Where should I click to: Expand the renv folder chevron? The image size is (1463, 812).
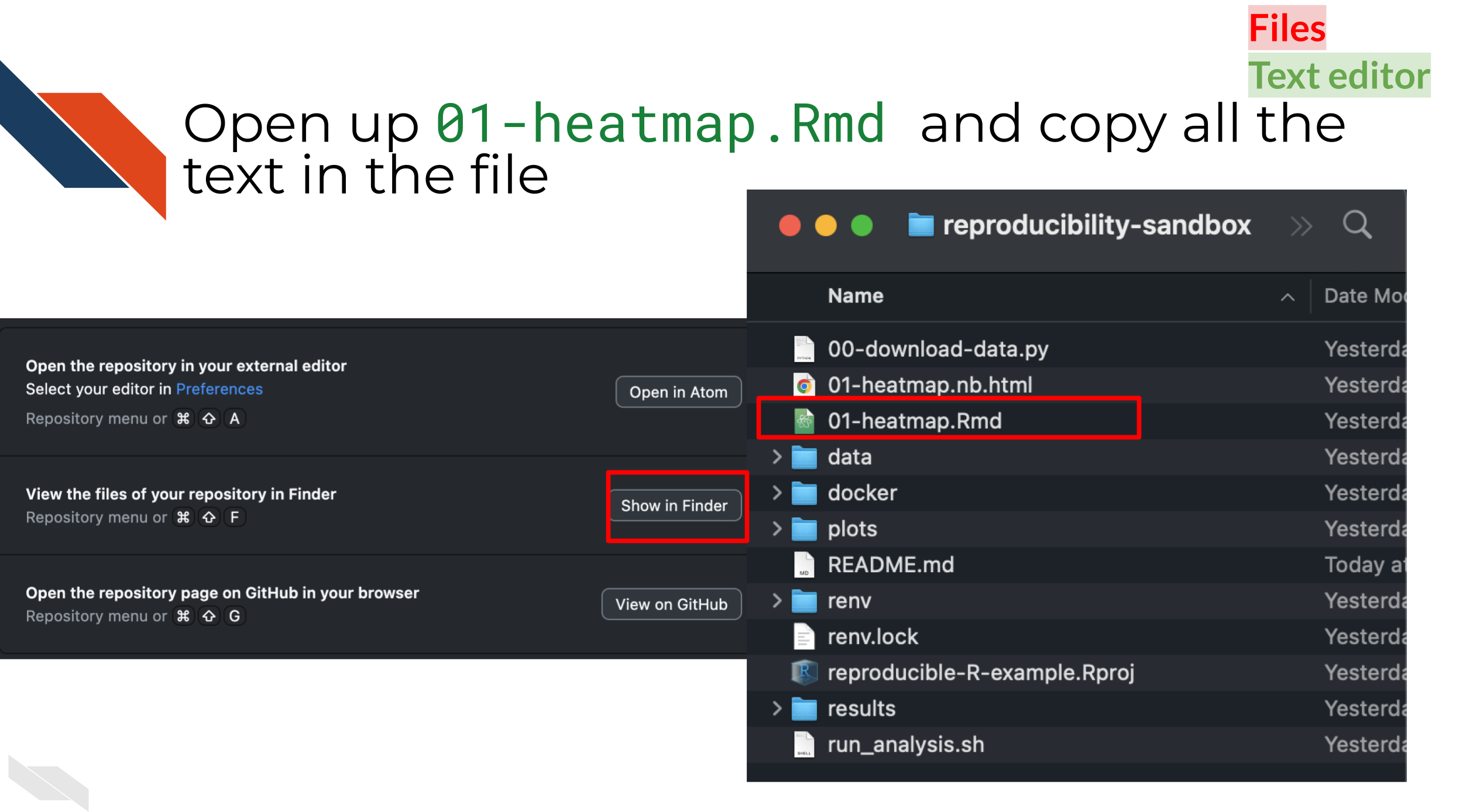777,601
